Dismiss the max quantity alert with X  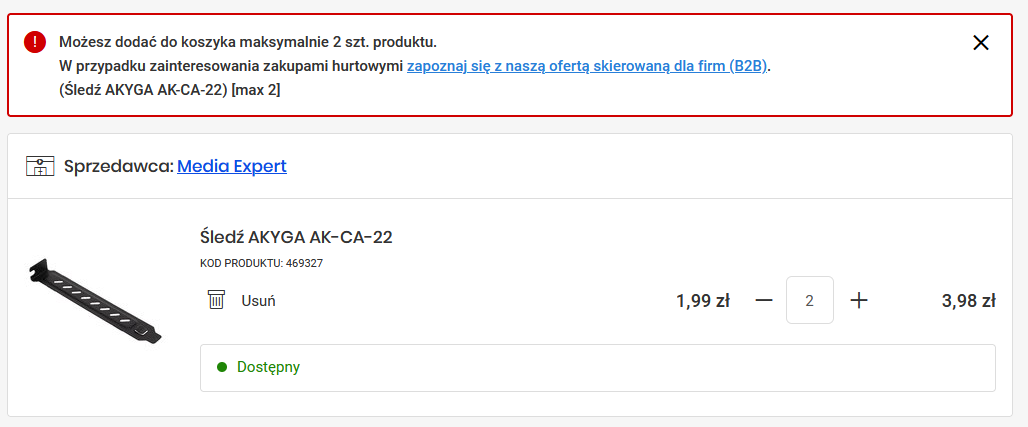point(981,42)
